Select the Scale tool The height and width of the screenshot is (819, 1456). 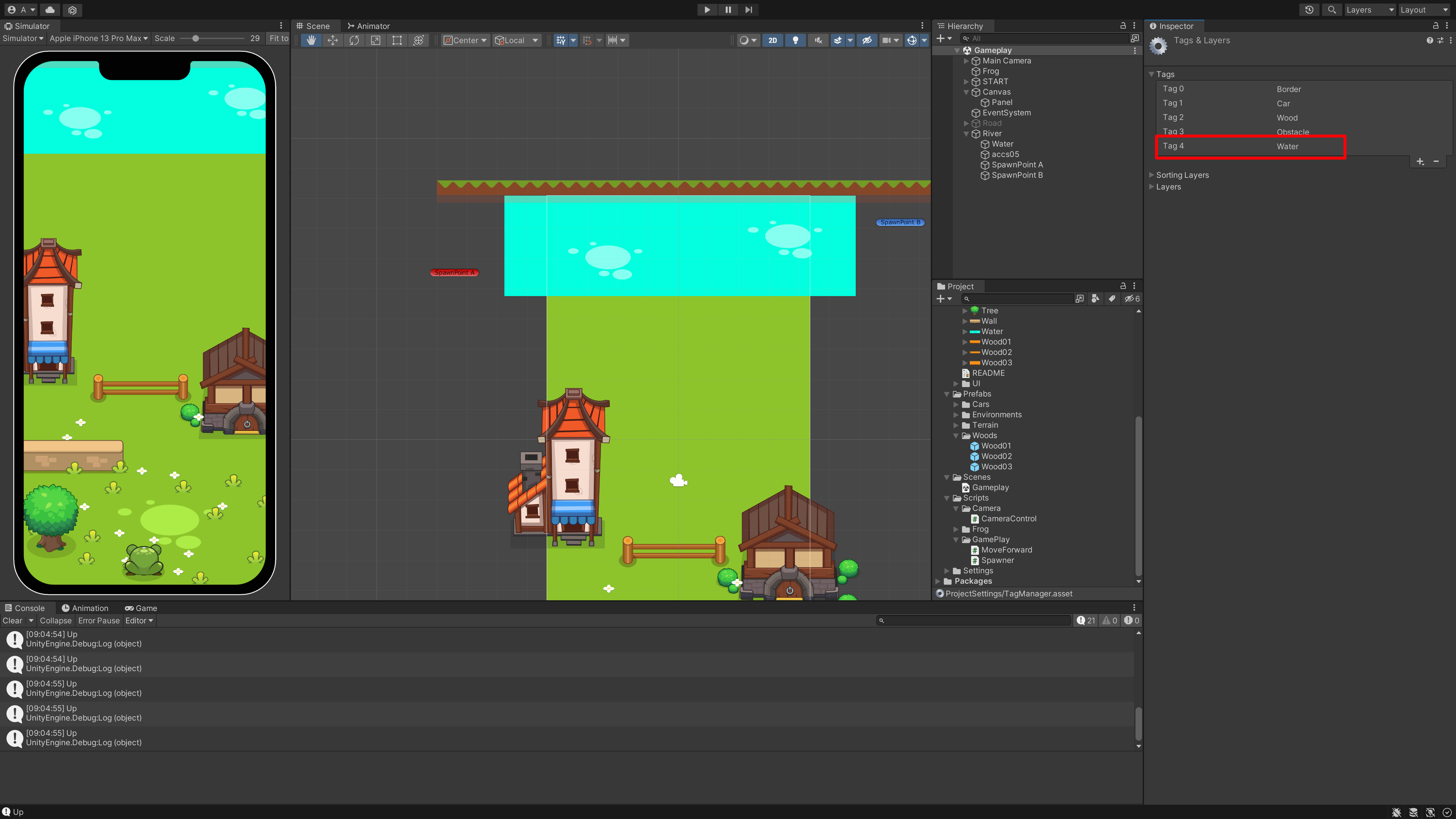375,40
